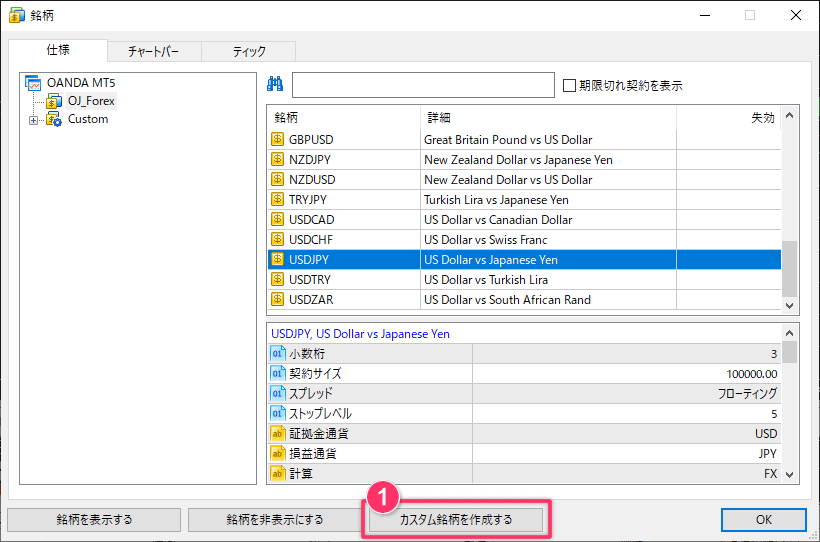Click the カスタム銘柄を作成する button

pyautogui.click(x=455, y=520)
